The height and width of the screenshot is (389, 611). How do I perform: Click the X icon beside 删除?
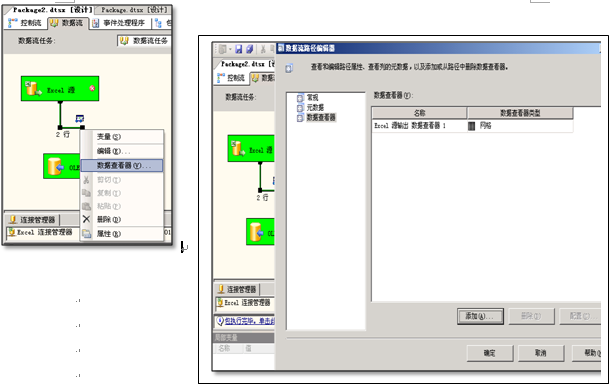coord(86,219)
